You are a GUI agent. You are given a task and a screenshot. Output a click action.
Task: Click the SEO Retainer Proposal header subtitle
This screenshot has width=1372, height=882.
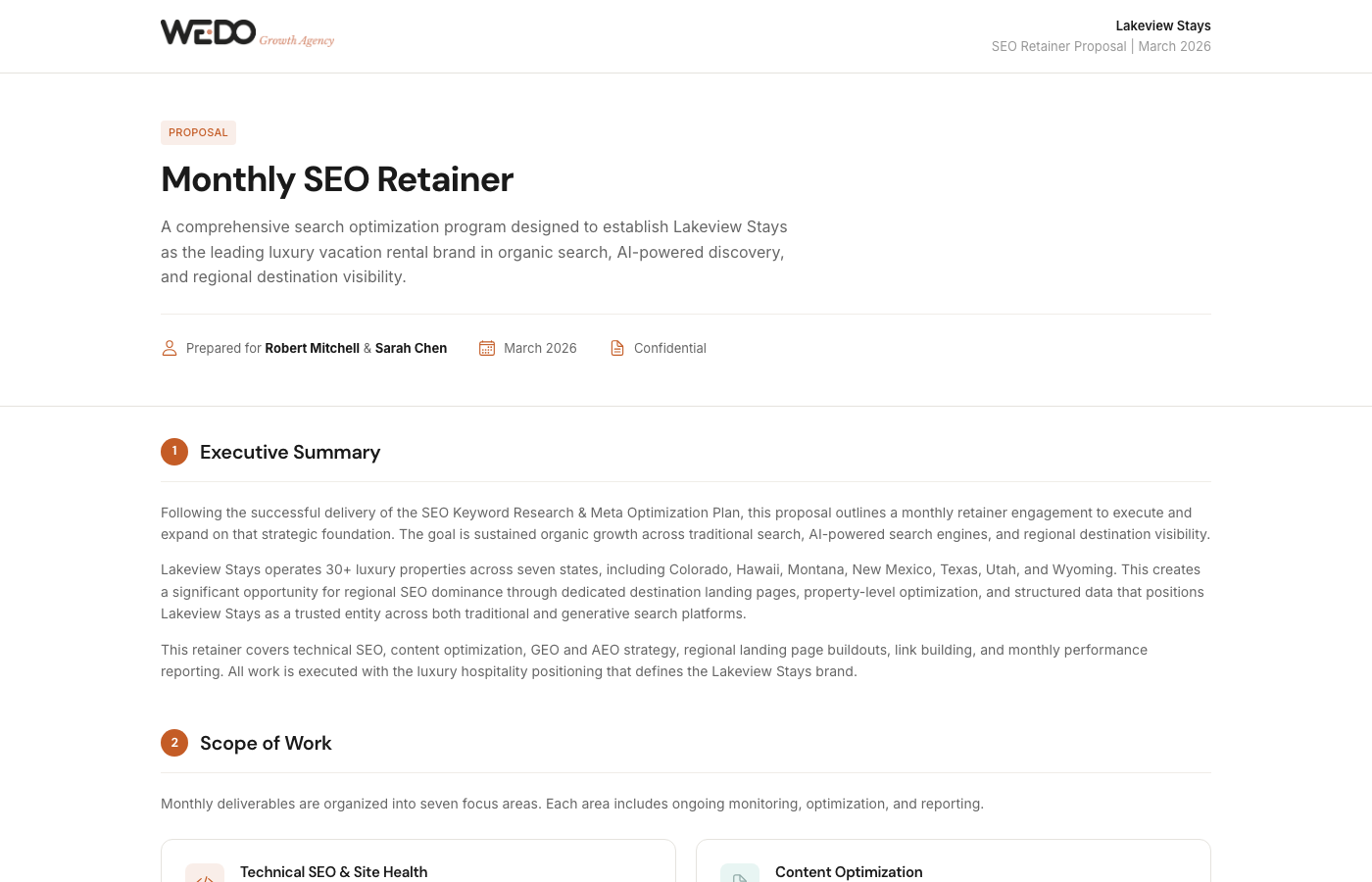pyautogui.click(x=1058, y=46)
